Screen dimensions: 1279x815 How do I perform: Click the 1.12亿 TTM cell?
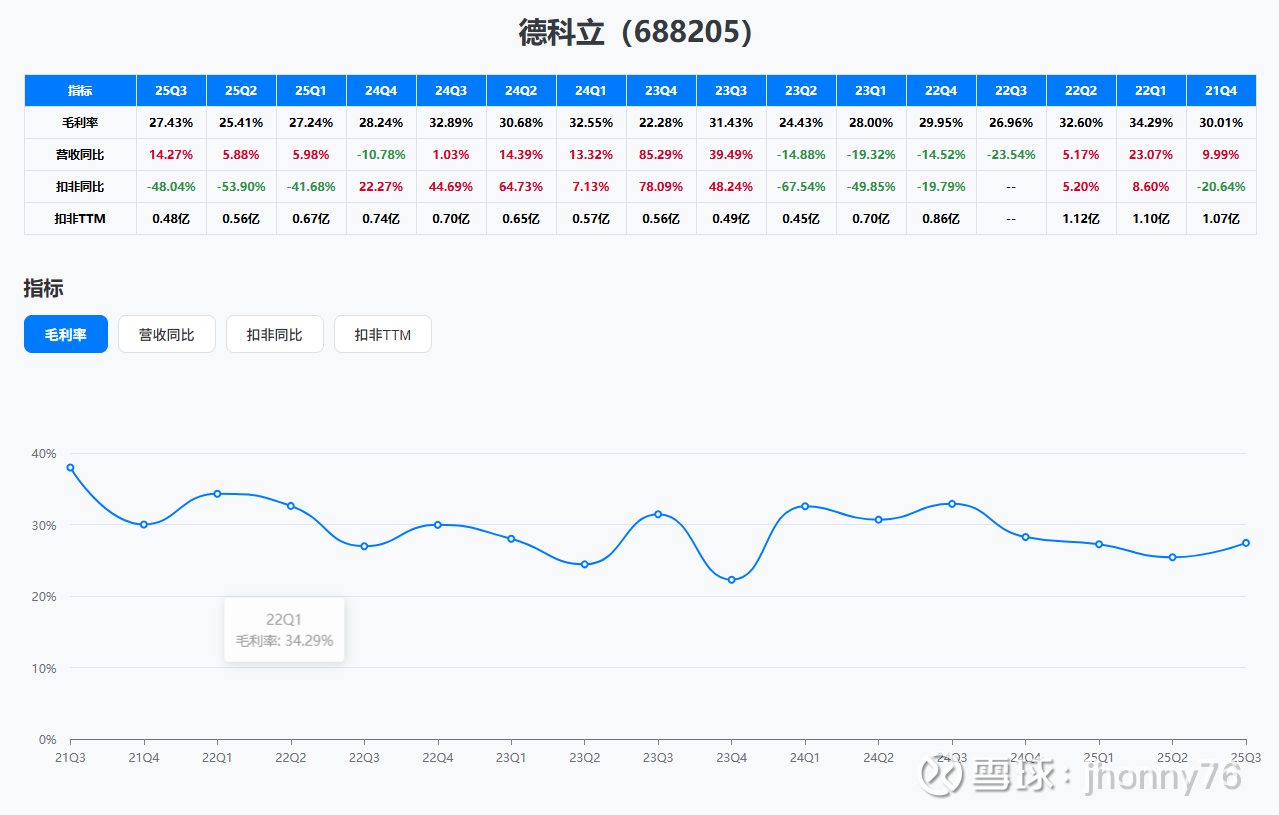tap(1081, 219)
